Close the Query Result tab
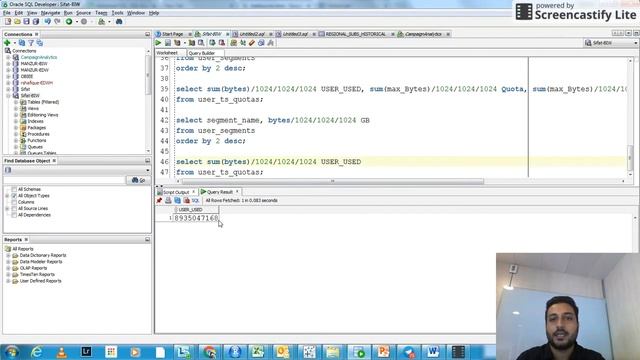The width and height of the screenshot is (640, 360). [237, 191]
